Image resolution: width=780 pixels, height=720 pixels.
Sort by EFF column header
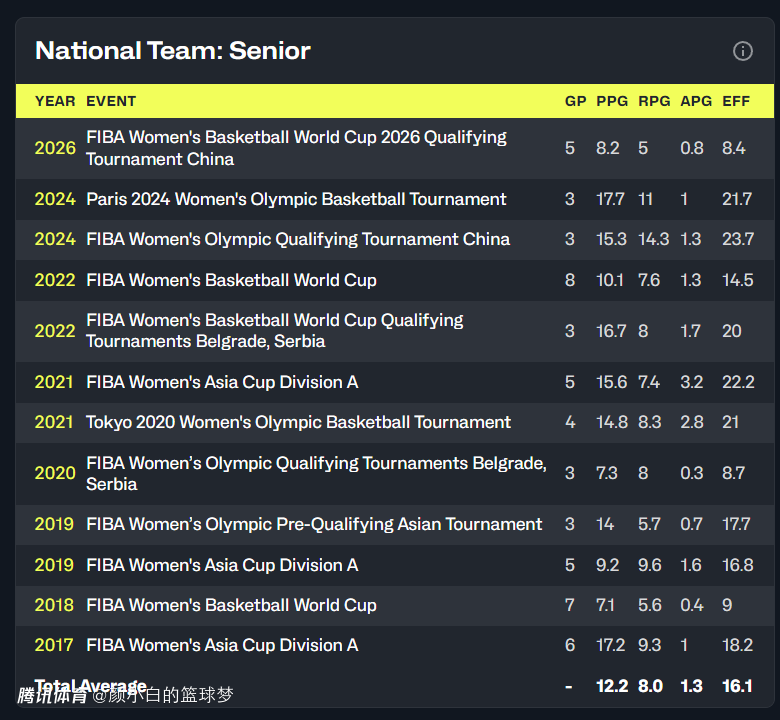coord(736,101)
